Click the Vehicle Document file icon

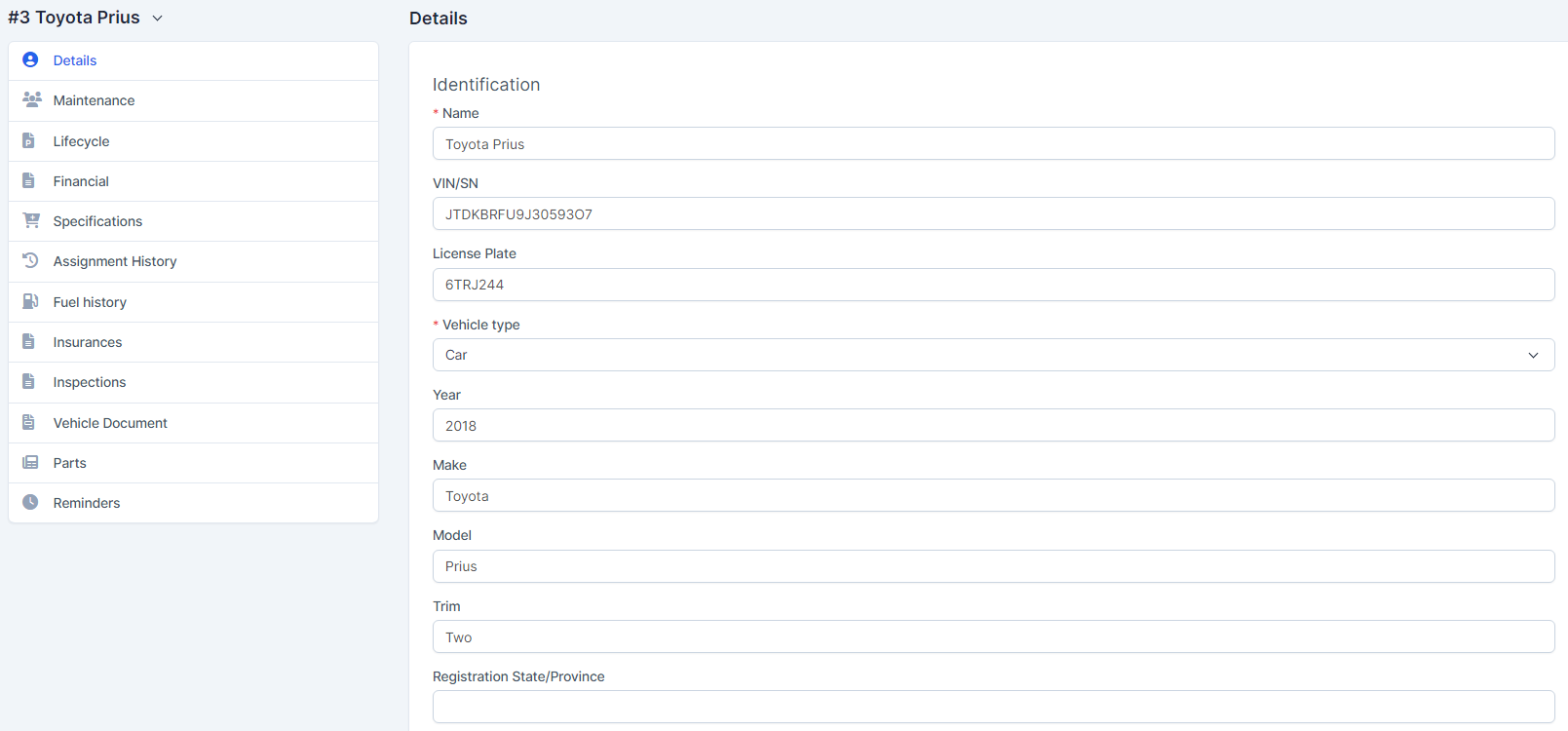(29, 423)
